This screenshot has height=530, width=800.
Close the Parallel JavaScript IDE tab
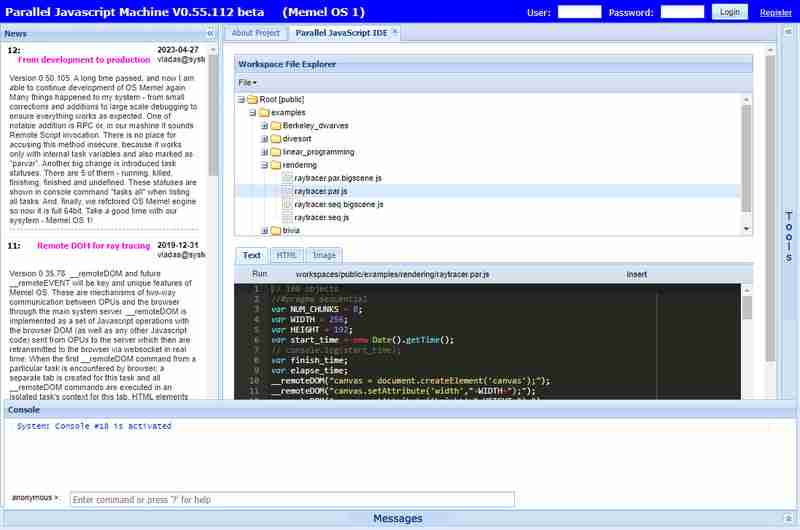[x=394, y=32]
